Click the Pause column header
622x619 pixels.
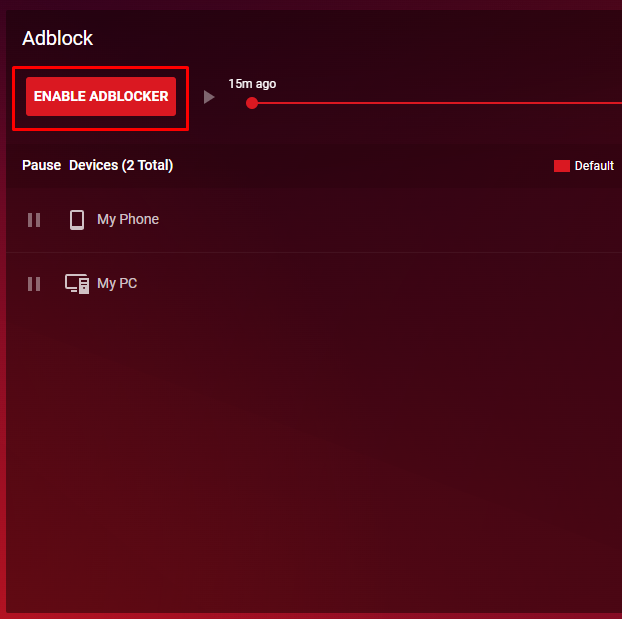point(41,165)
